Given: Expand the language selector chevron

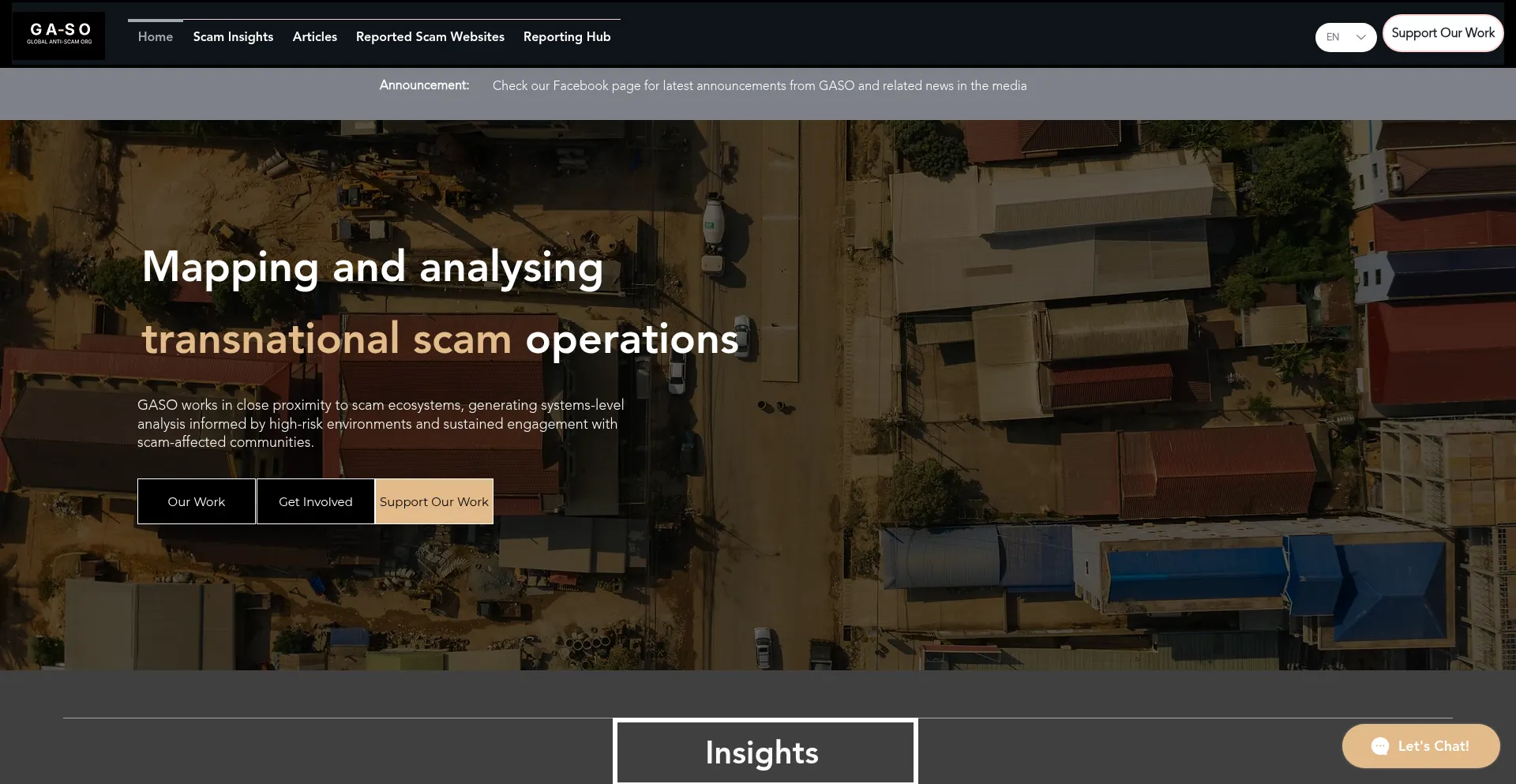Looking at the screenshot, I should tap(1360, 36).
